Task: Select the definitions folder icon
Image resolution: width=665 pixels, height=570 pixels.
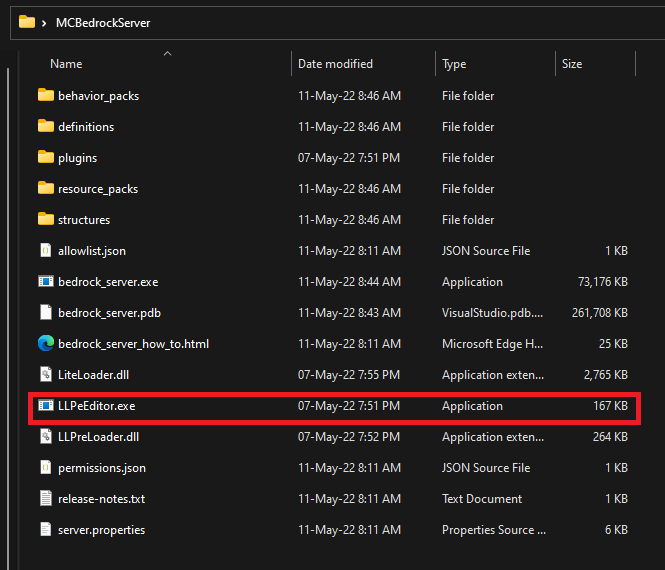Action: (x=46, y=126)
